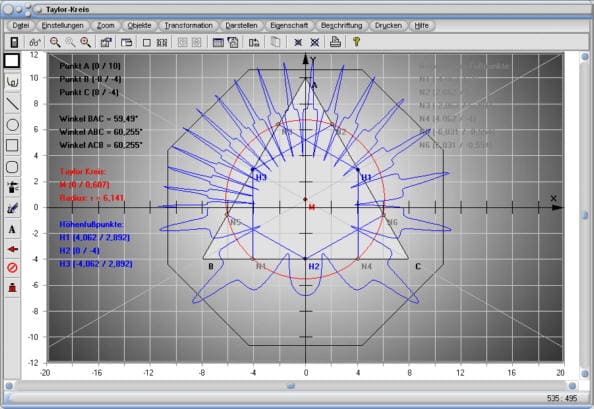Screen dimensions: 594x409
Task: Open the Objekte menu
Action: [139, 25]
